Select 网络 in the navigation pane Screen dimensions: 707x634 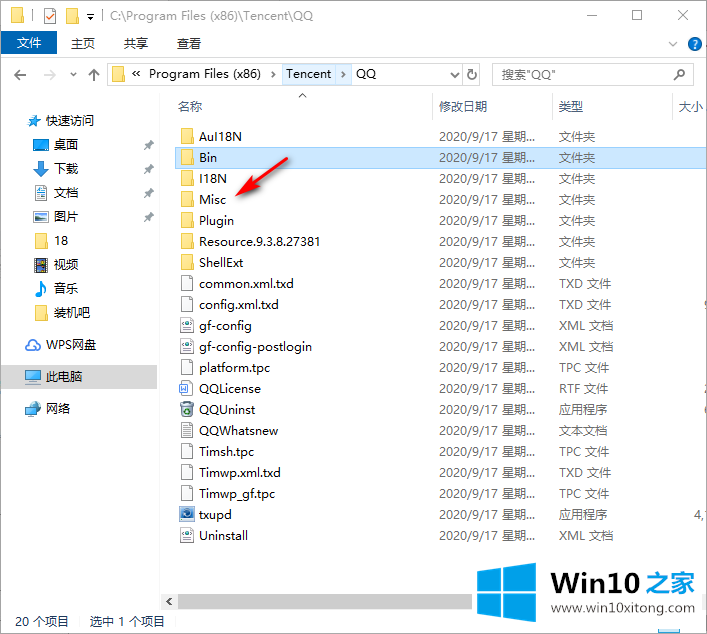point(58,409)
